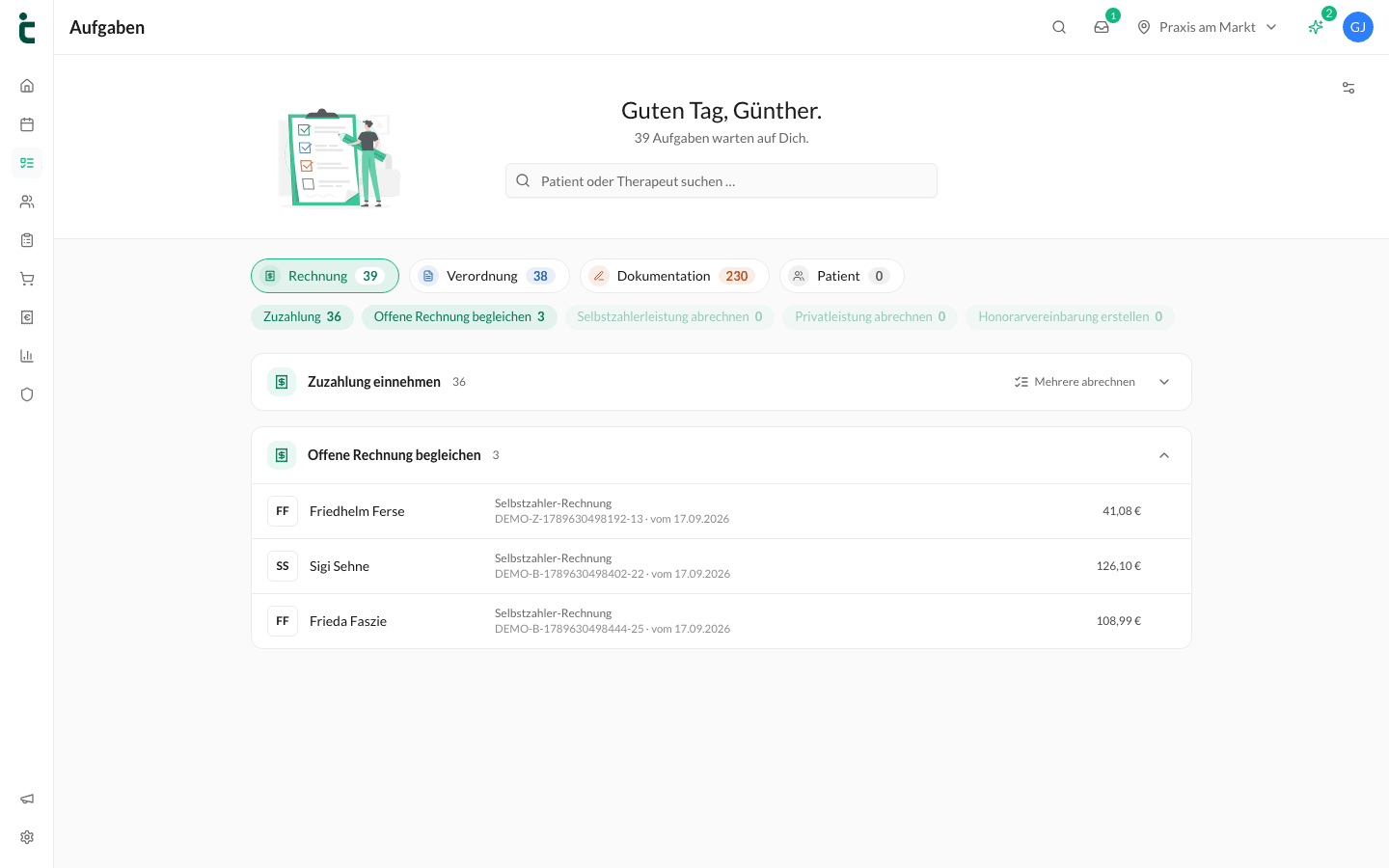Click invoice number DEMO-Z-1789630498192-13
This screenshot has width=1389, height=868.
click(569, 519)
